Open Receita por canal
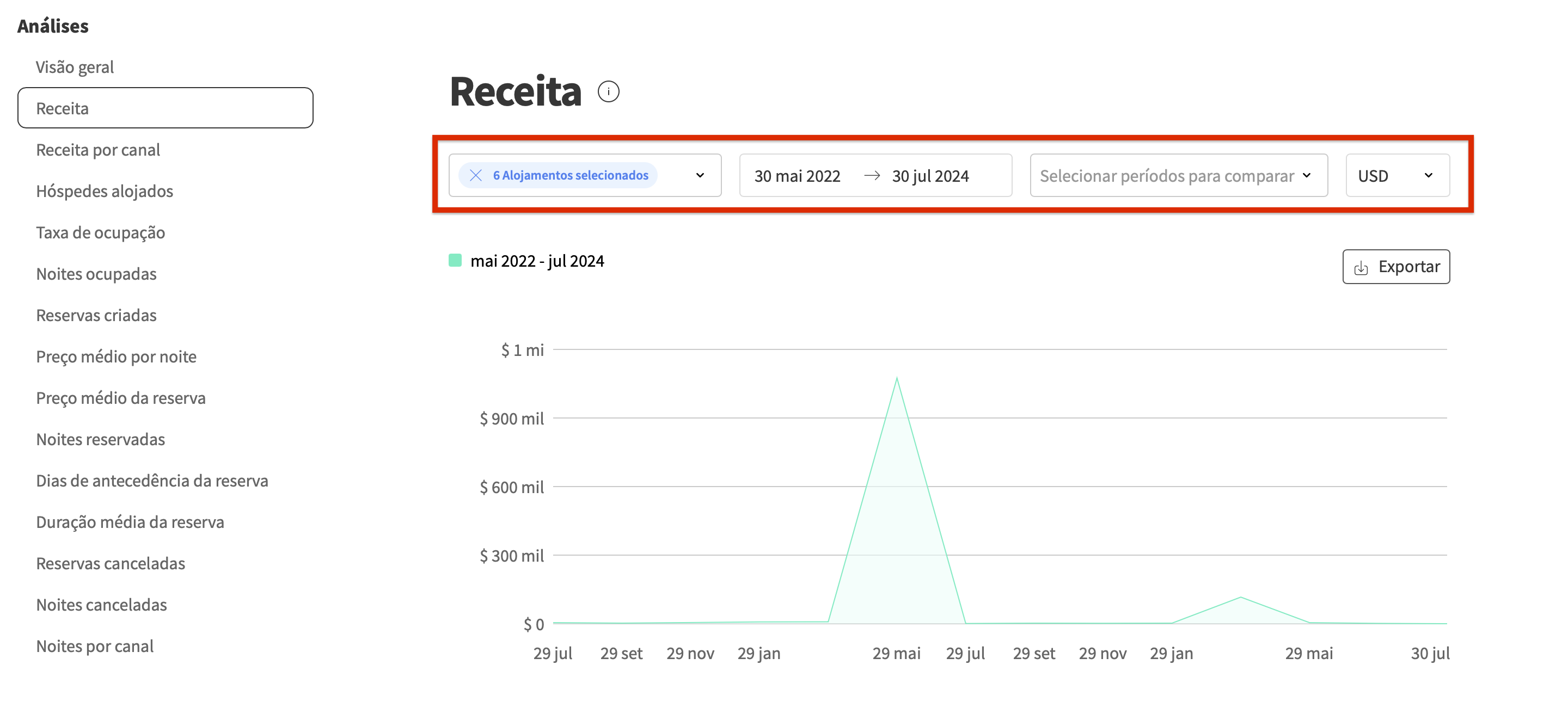This screenshot has width=1568, height=701. 98,149
